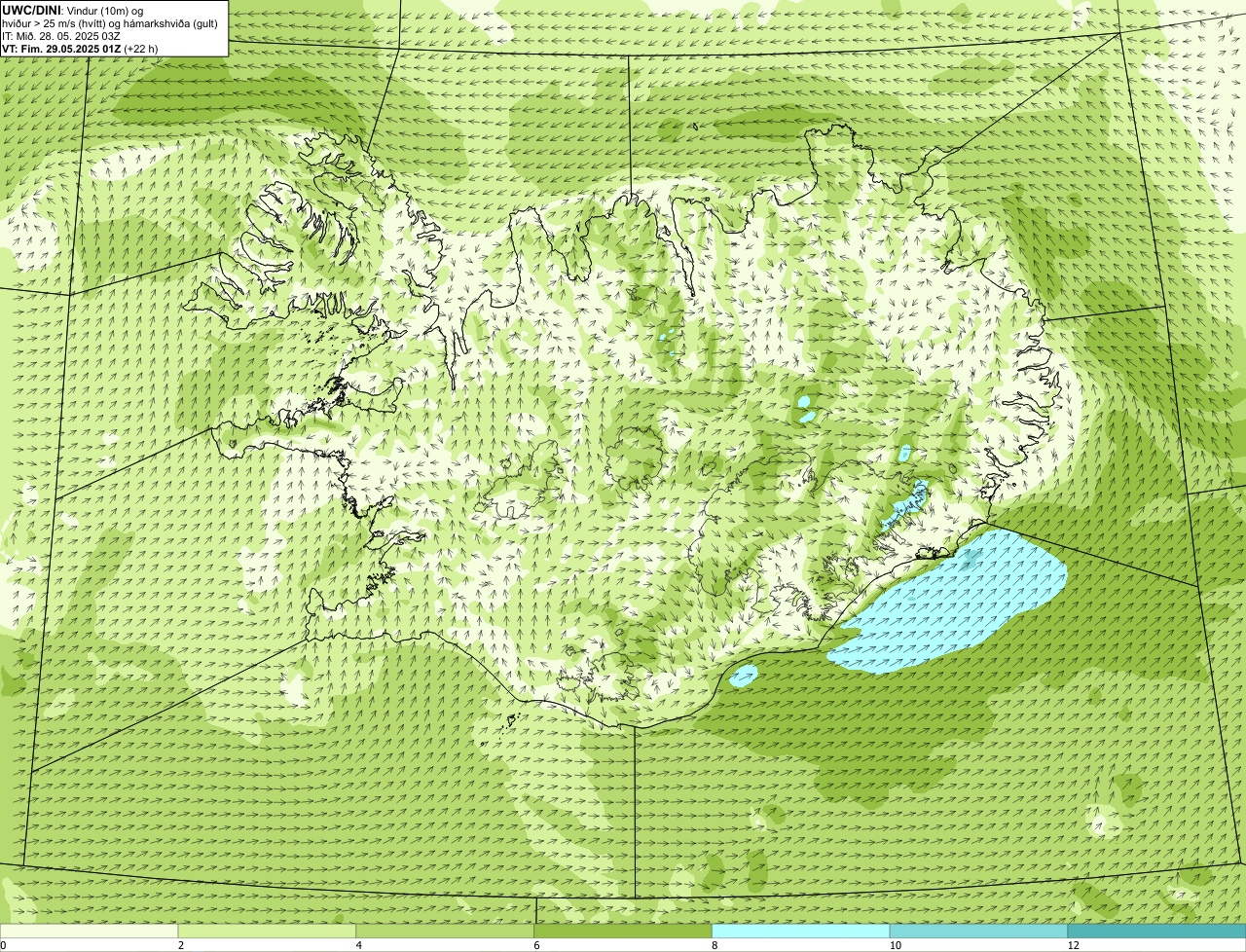Click the large cyan wind area off southeast coast
Screen dimensions: 1246x952
949,604
